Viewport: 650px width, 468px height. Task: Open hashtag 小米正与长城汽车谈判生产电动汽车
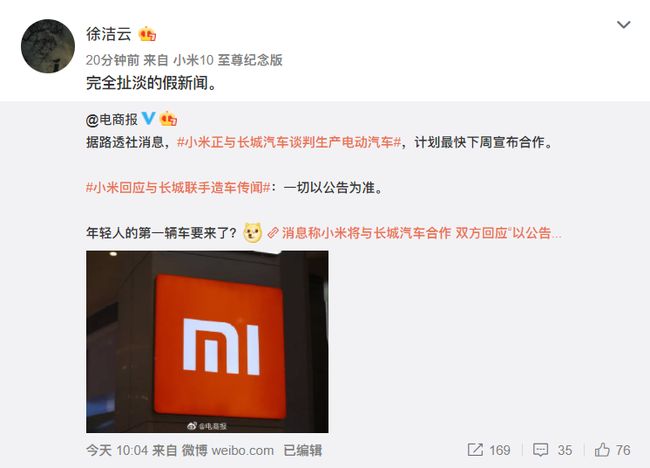(289, 143)
